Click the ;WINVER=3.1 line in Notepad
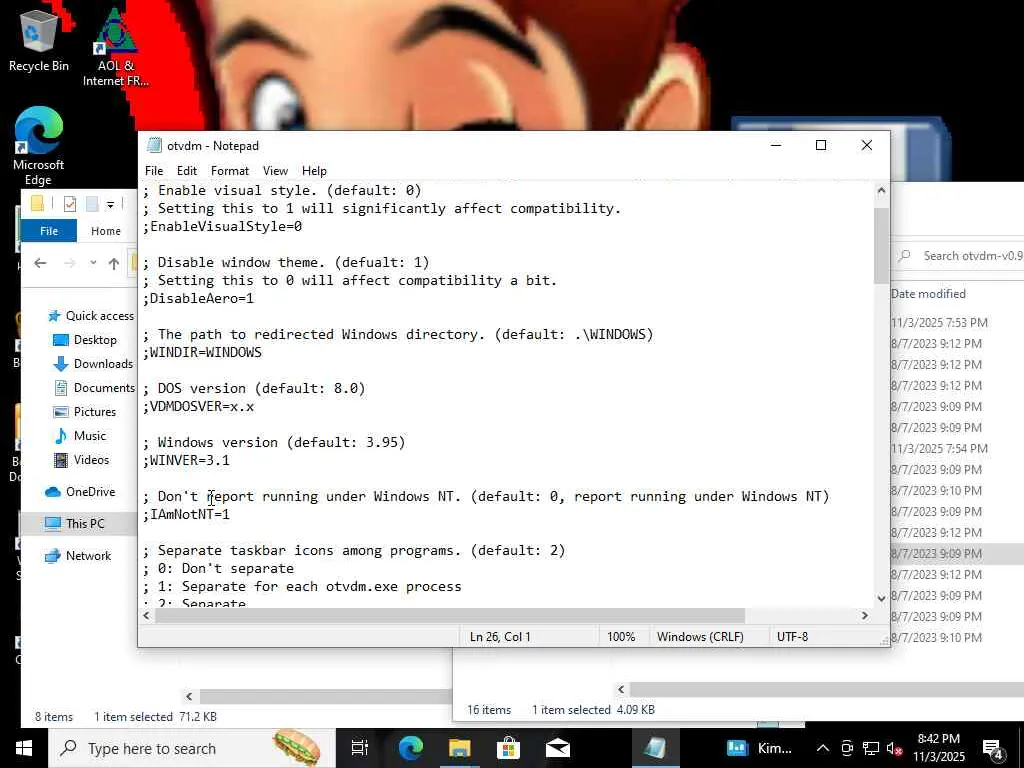The height and width of the screenshot is (768, 1024). pyautogui.click(x=187, y=460)
